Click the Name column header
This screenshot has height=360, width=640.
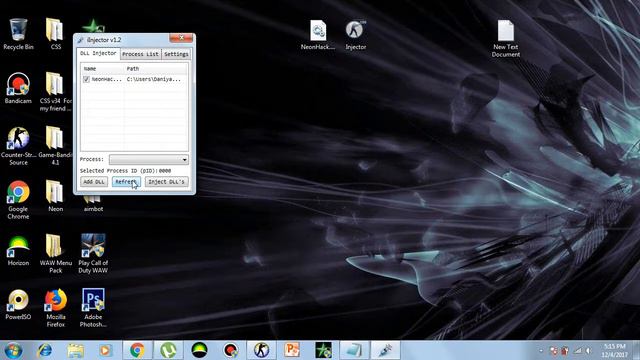pos(102,69)
